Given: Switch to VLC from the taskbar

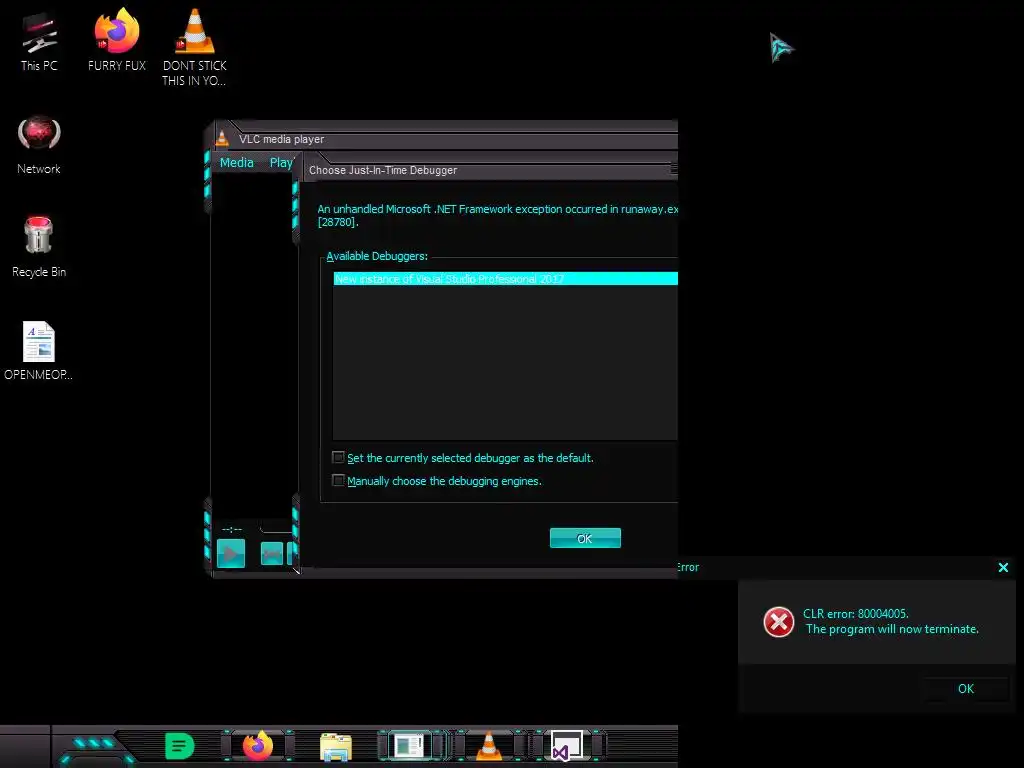Looking at the screenshot, I should click(489, 746).
